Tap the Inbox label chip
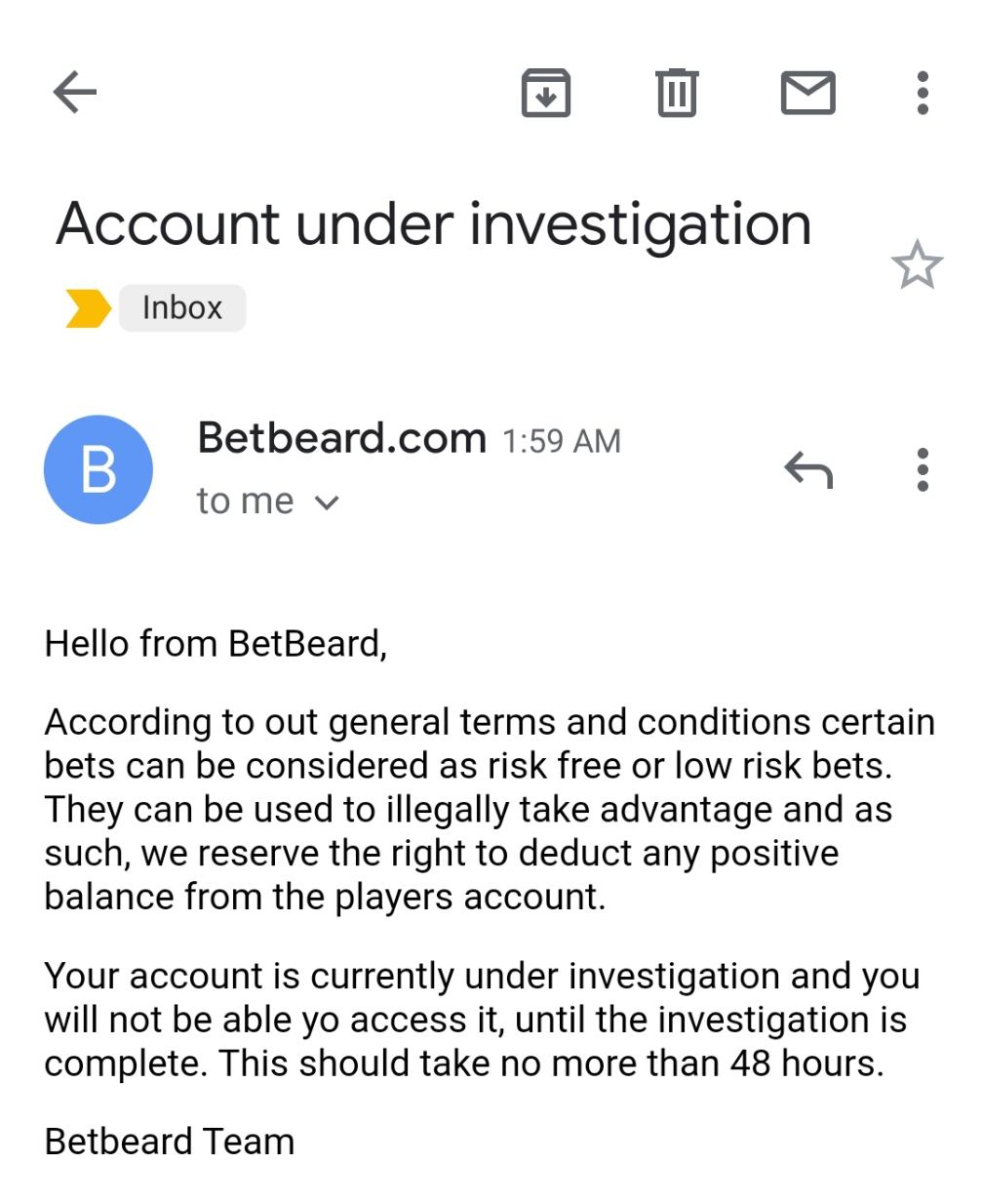The height and width of the screenshot is (1204, 983). click(x=182, y=308)
